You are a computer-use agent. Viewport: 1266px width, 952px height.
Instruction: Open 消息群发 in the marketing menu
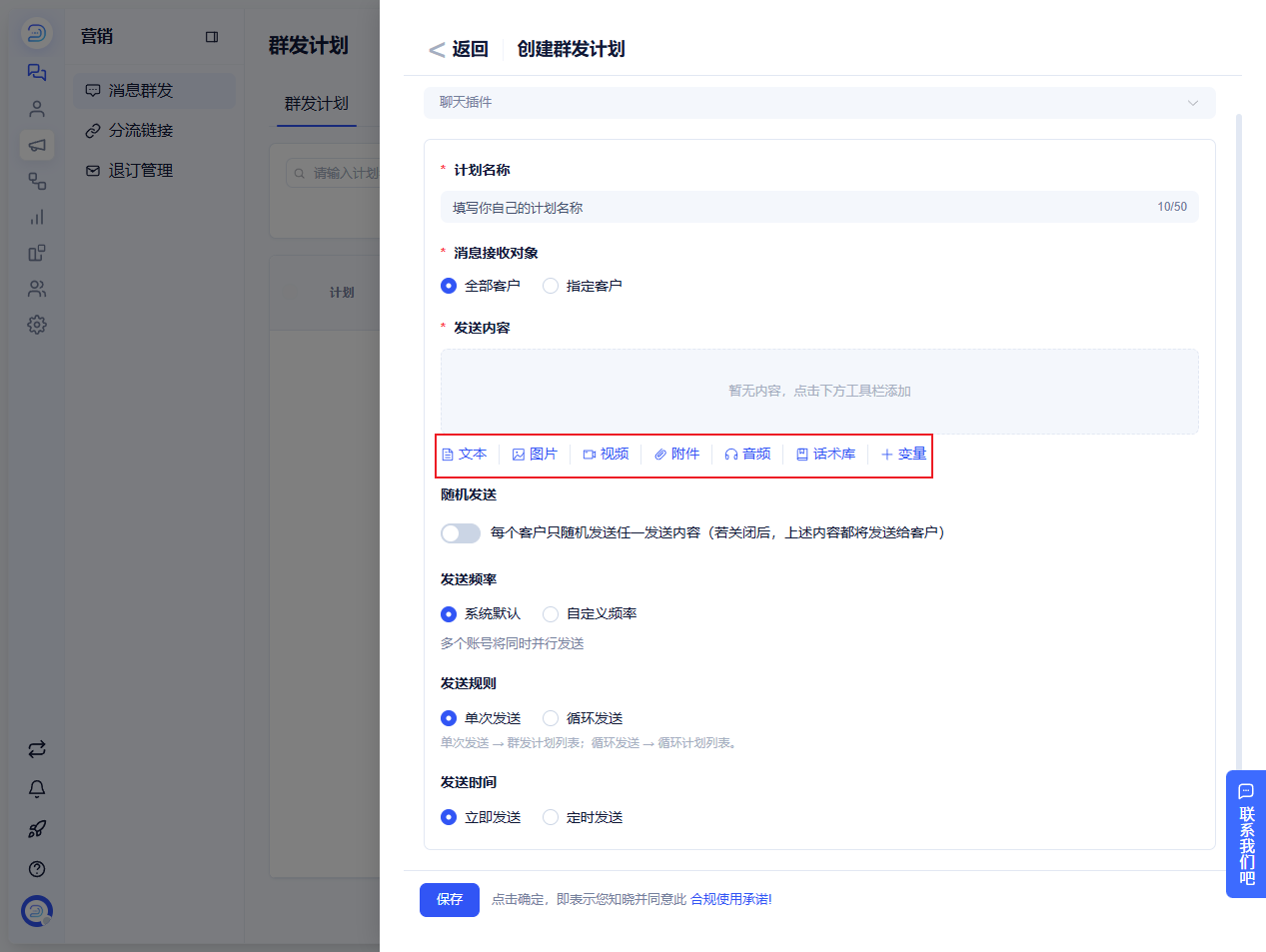(x=155, y=91)
